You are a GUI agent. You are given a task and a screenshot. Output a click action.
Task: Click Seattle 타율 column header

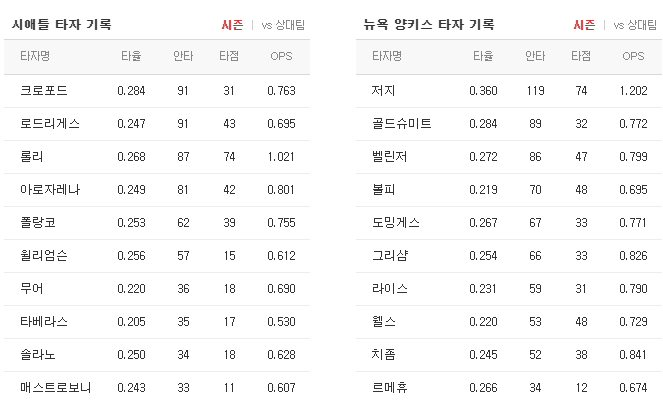click(x=131, y=56)
